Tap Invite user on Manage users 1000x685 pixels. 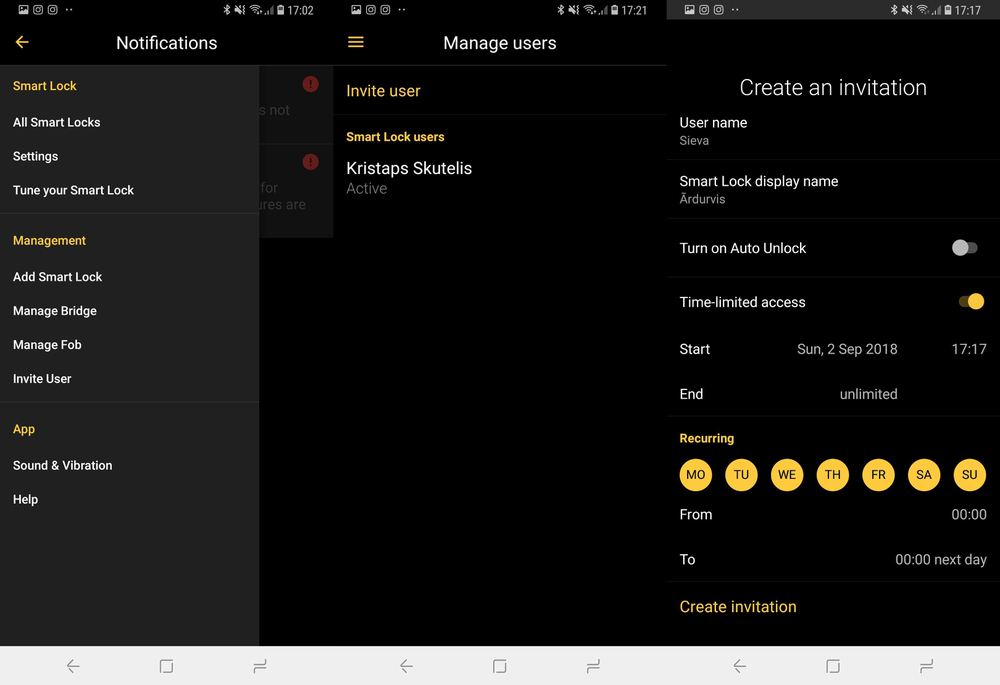(383, 91)
